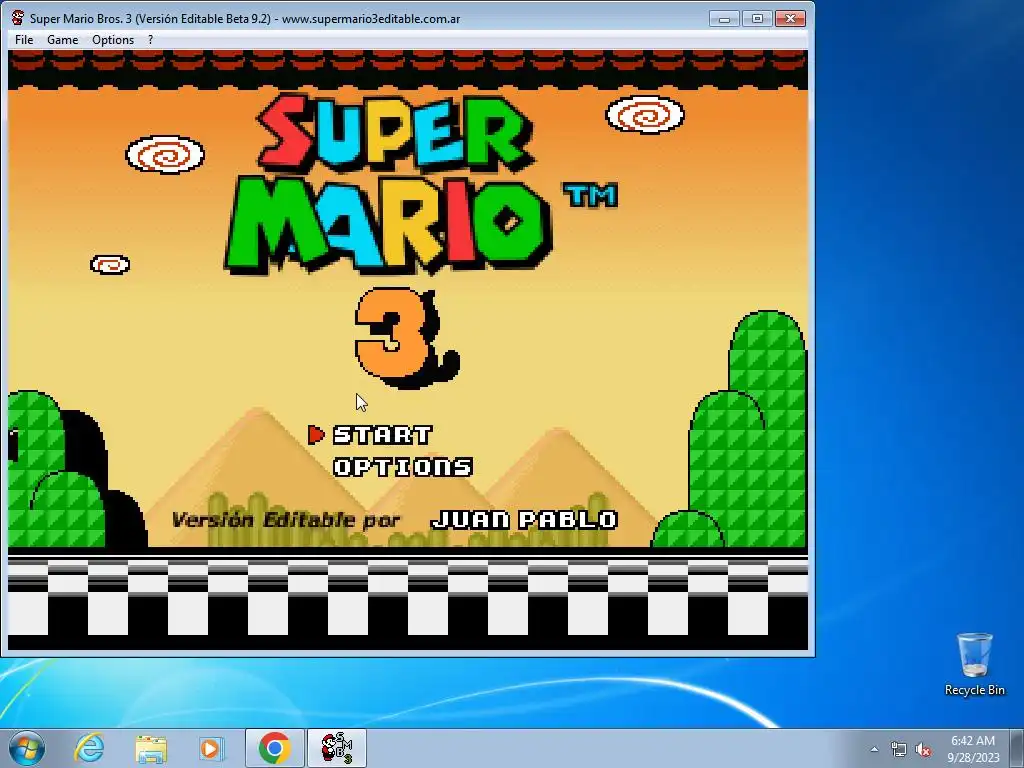Open the Options menu in menu bar

click(113, 40)
